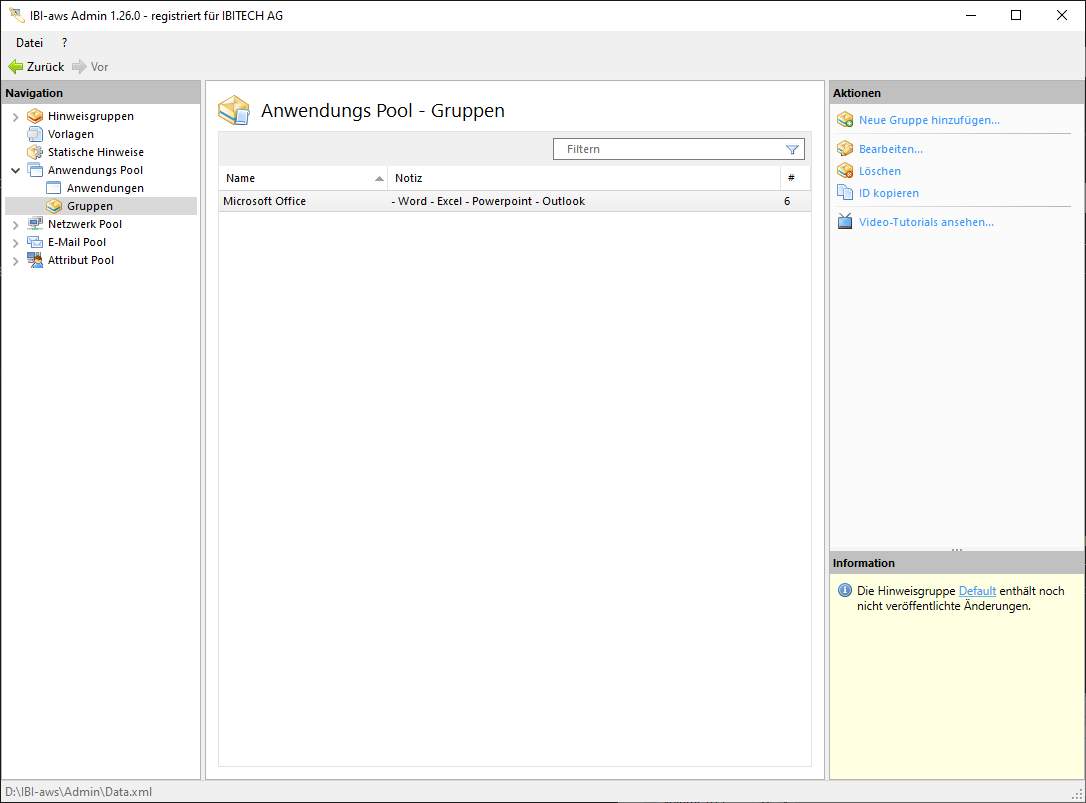The image size is (1086, 803).
Task: Click the Hinweisgruppen icon in navigation
Action: click(x=35, y=116)
